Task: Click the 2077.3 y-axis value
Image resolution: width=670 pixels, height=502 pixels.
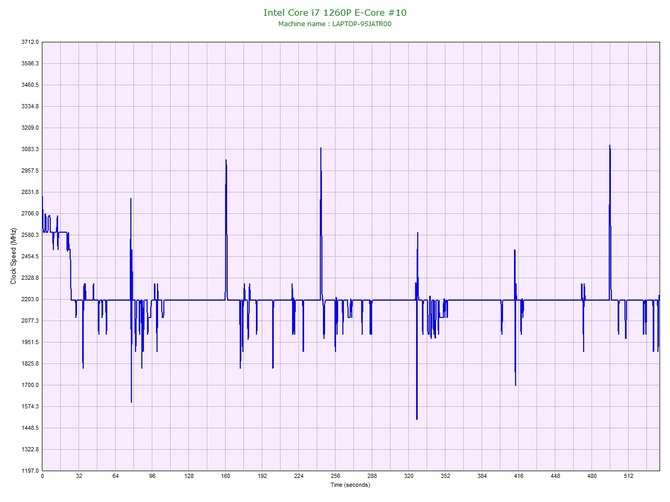Action: tap(30, 320)
